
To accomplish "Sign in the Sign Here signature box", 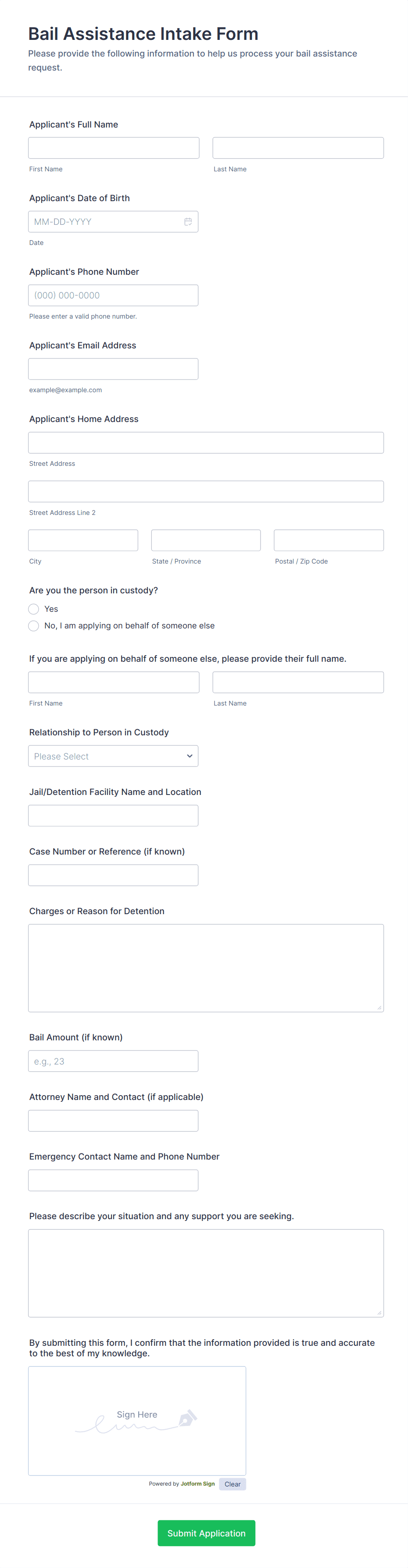I will [137, 1420].
